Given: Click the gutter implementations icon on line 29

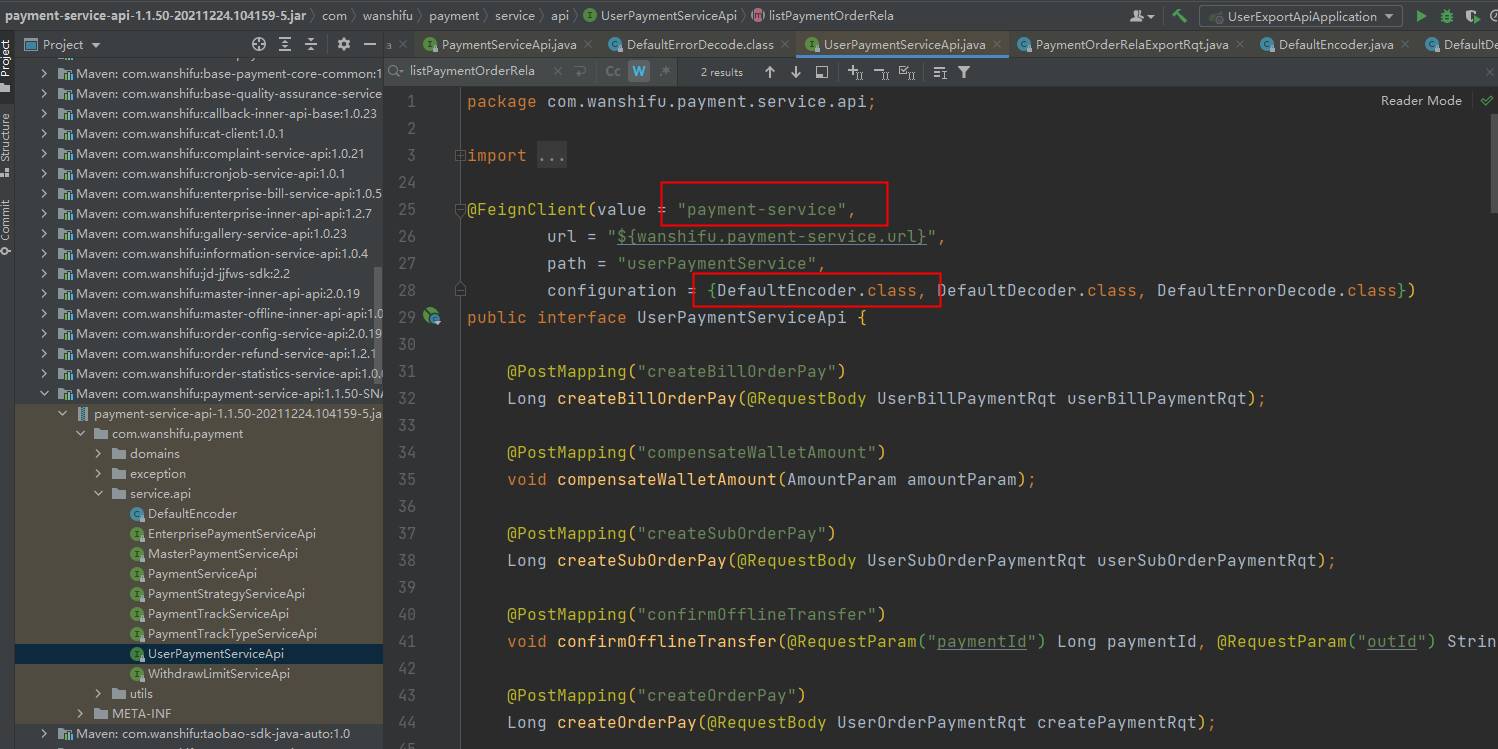Looking at the screenshot, I should pyautogui.click(x=432, y=316).
